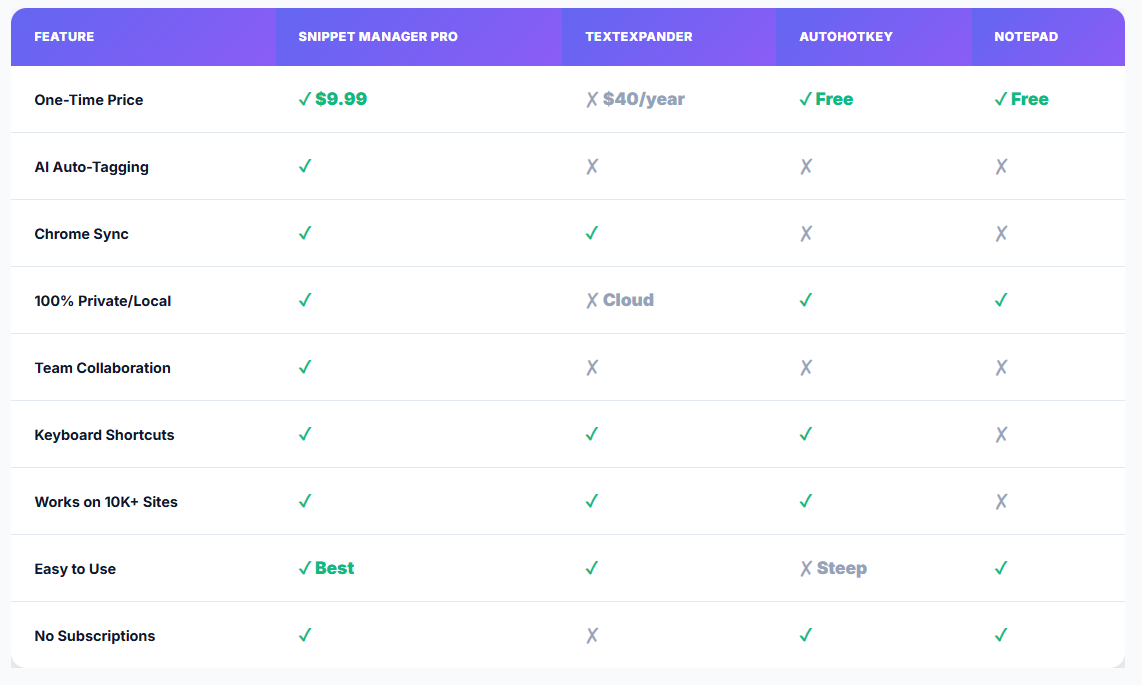Click the Snippet Manager Pro Team Collaboration checkmark

pos(305,367)
